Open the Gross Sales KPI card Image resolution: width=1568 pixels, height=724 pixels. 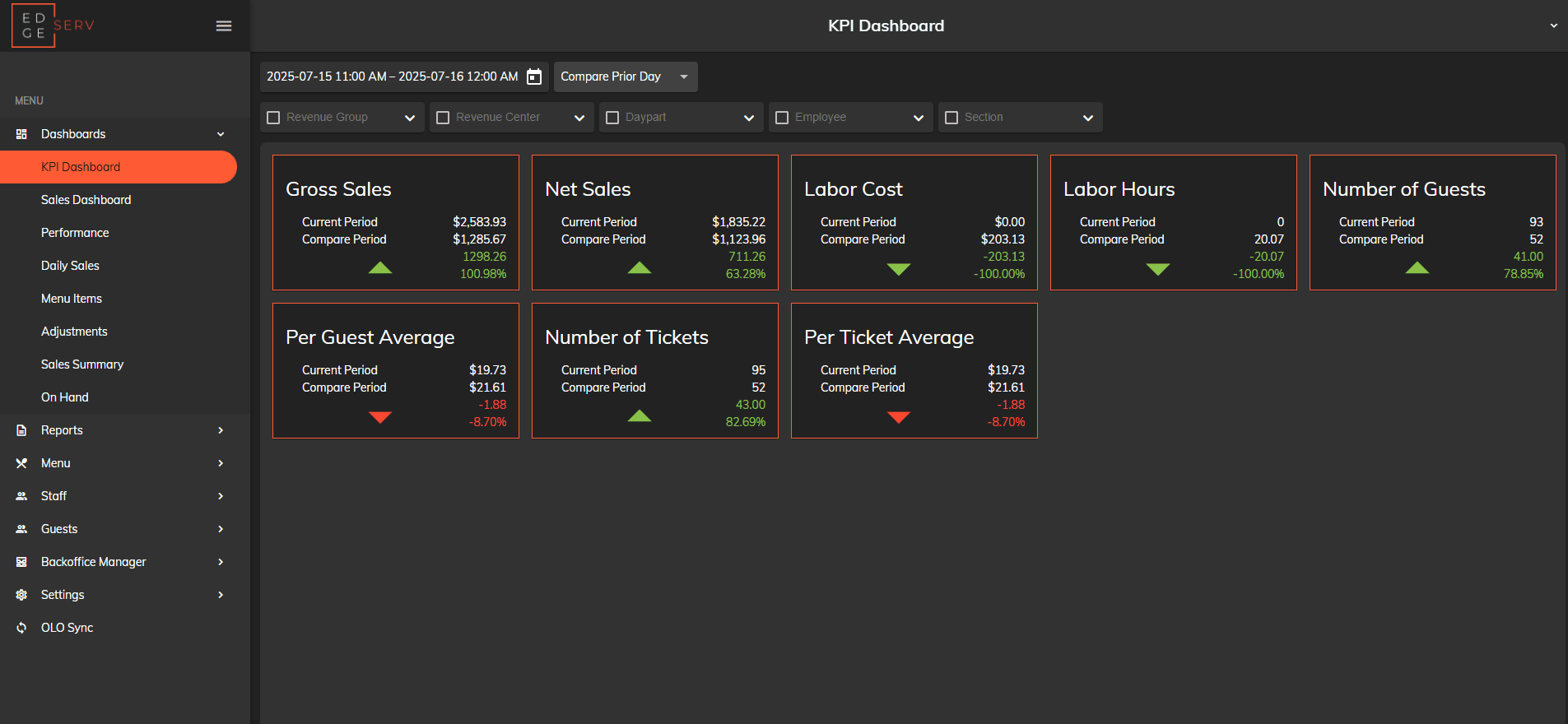[x=396, y=222]
